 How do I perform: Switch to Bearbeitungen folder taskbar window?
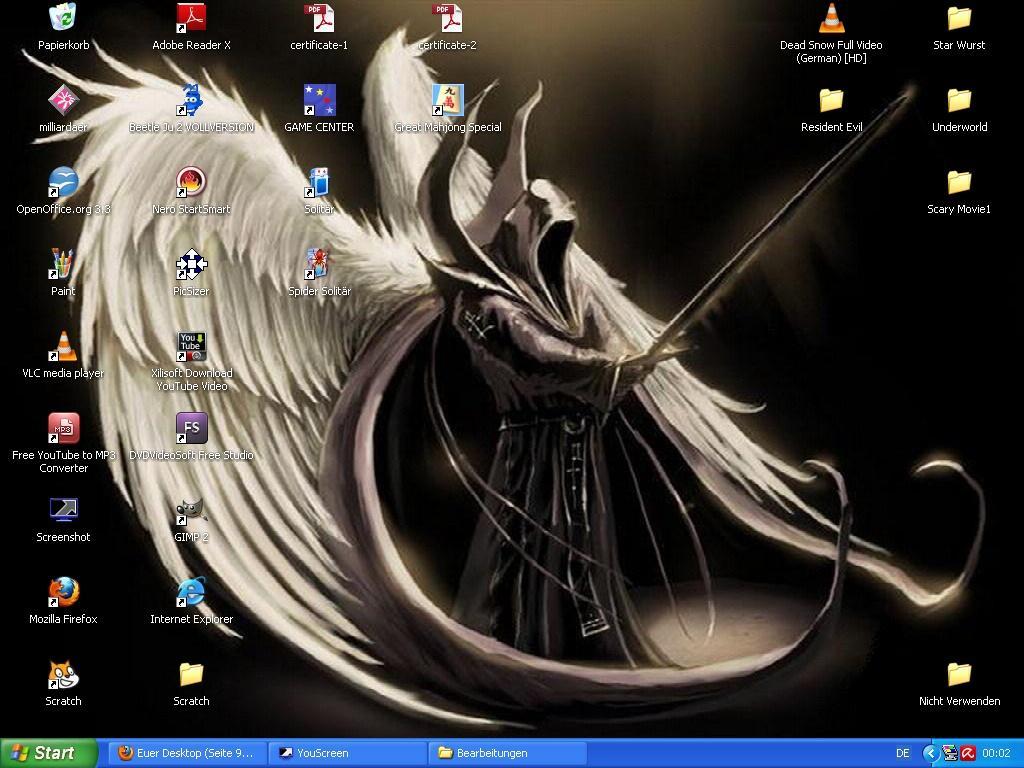click(508, 753)
